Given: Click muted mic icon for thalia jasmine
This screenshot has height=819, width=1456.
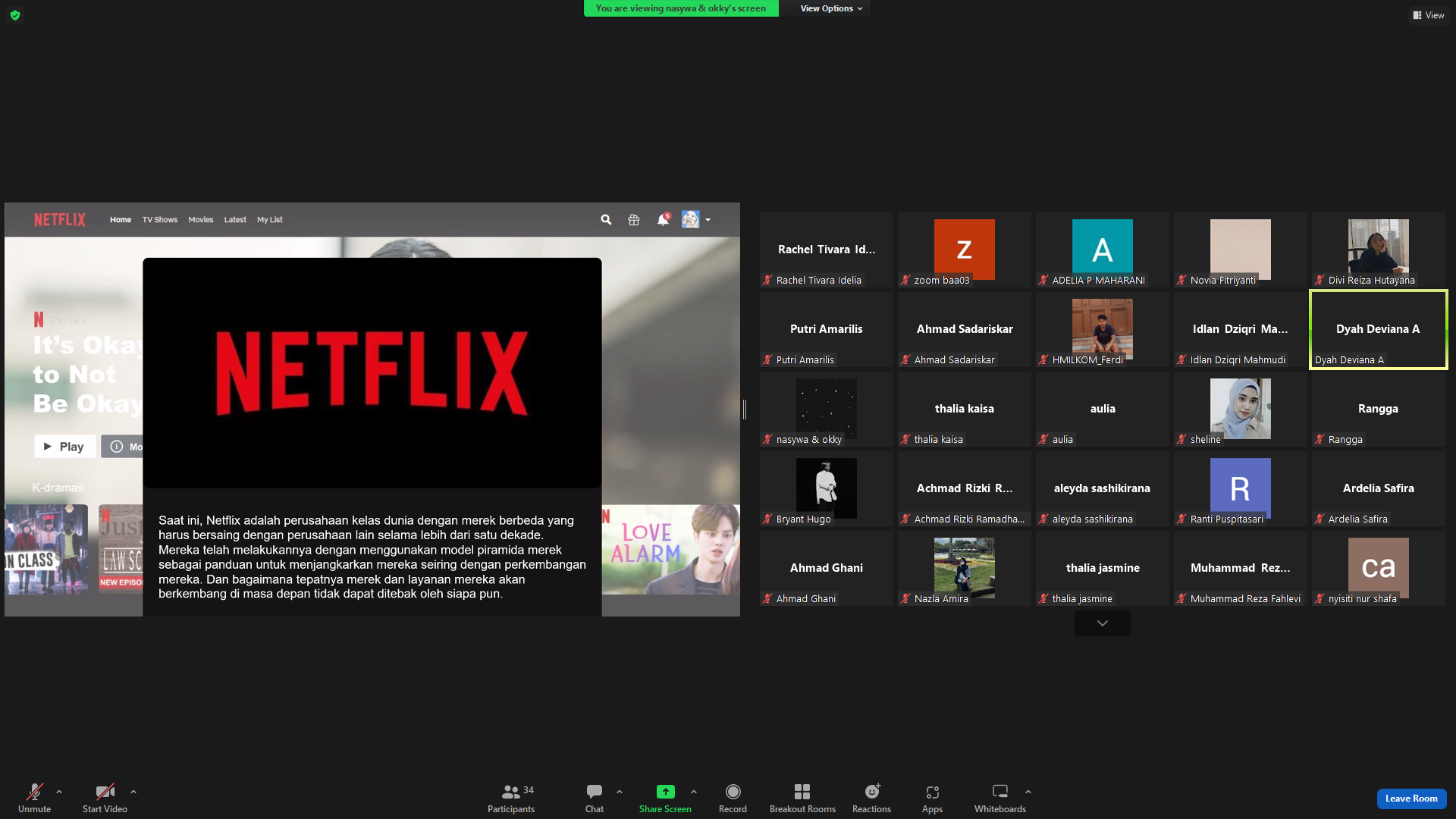Looking at the screenshot, I should pyautogui.click(x=1043, y=598).
